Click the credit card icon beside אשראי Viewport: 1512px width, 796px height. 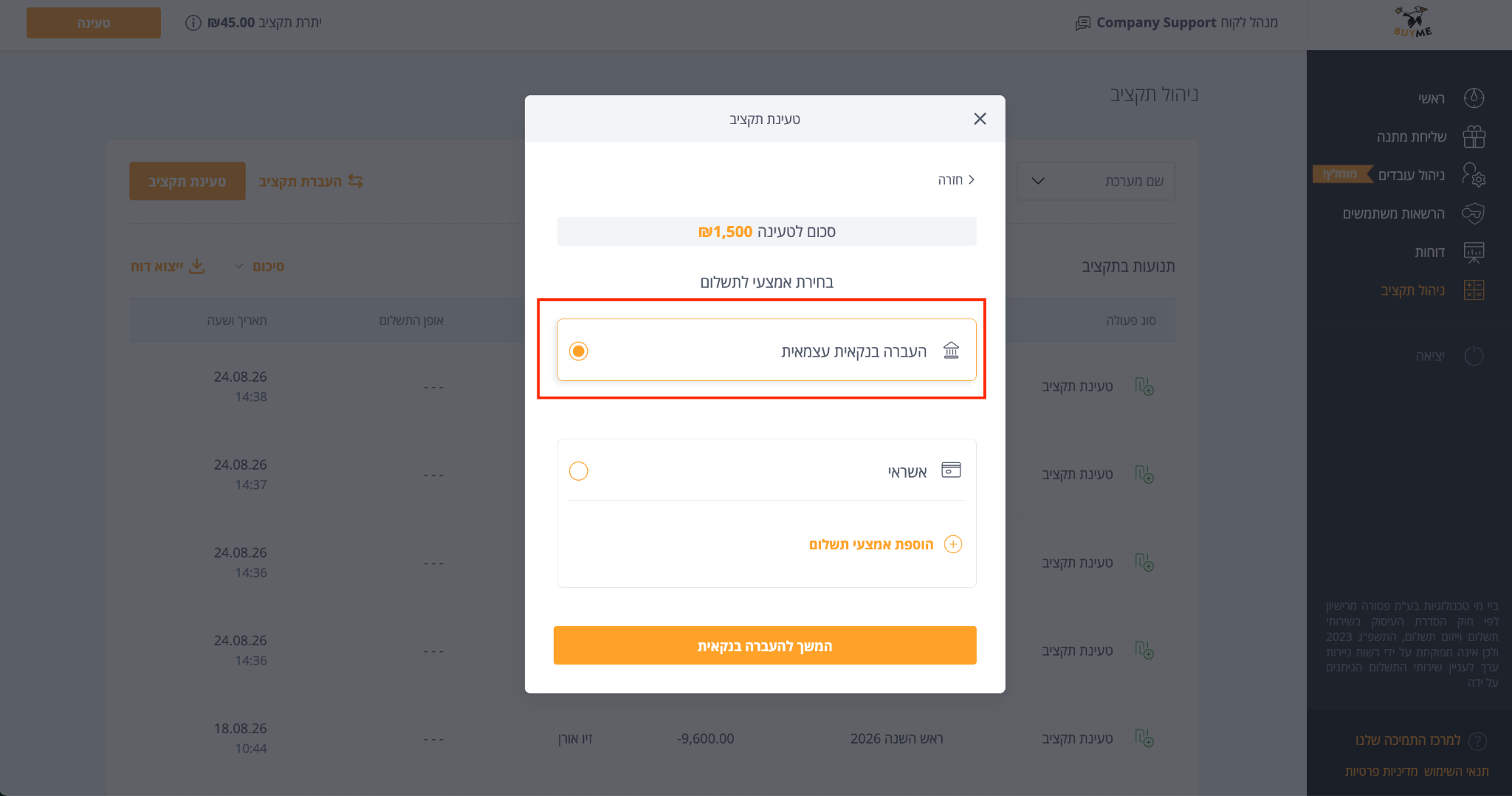coord(952,470)
